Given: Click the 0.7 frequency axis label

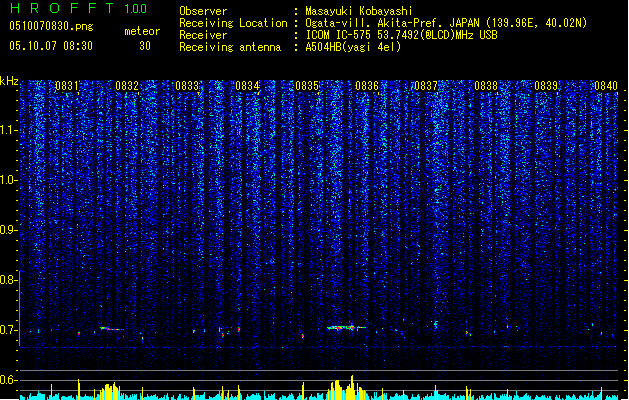Looking at the screenshot, I should click(x=9, y=330).
